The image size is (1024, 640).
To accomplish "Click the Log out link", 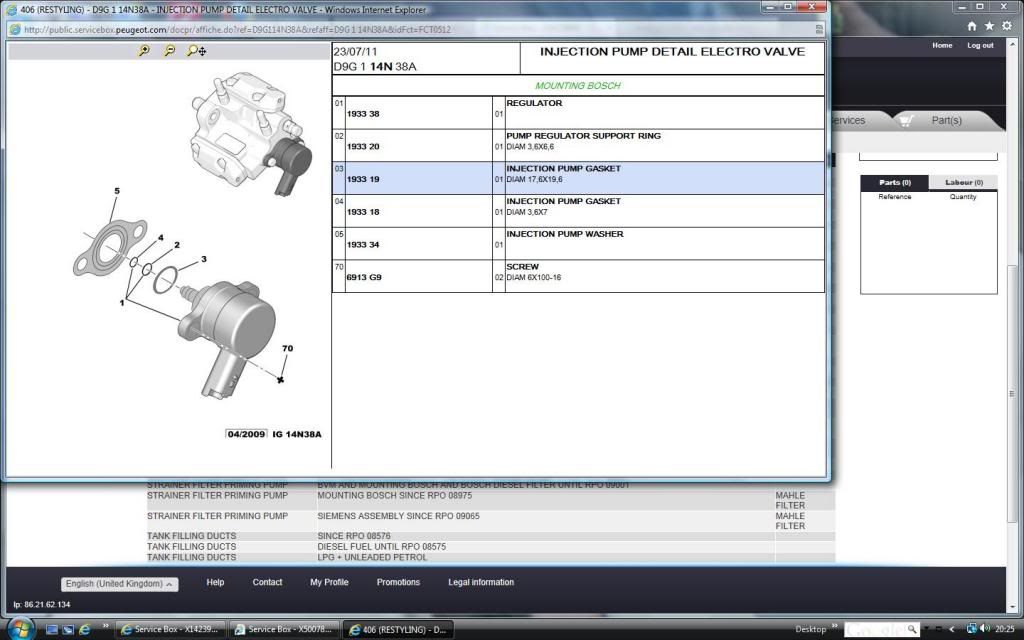I will pyautogui.click(x=980, y=45).
